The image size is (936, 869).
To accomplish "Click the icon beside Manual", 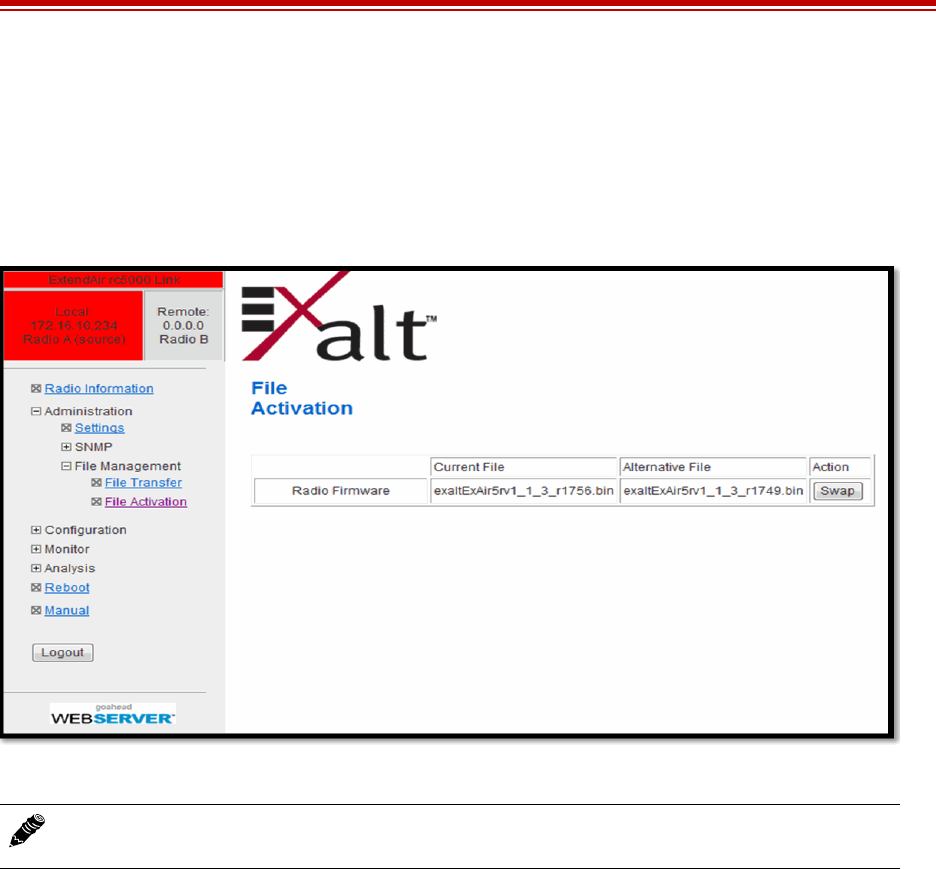I will [36, 611].
